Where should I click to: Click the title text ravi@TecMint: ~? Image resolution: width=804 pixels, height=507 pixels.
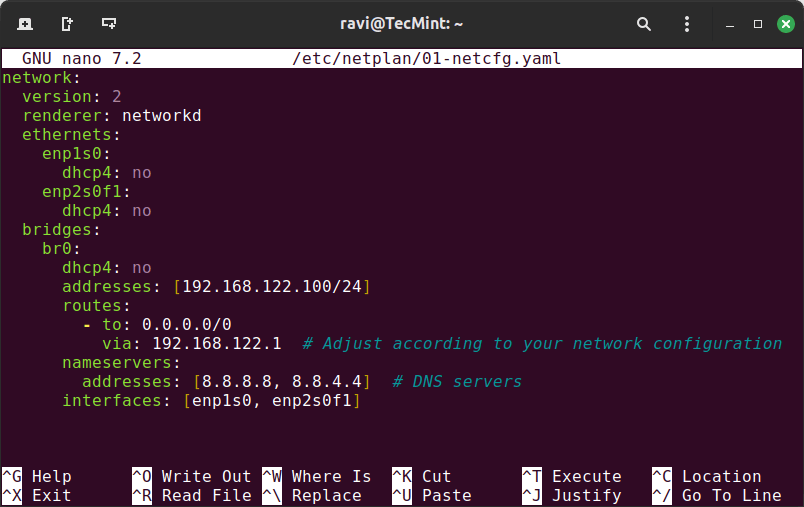(401, 24)
